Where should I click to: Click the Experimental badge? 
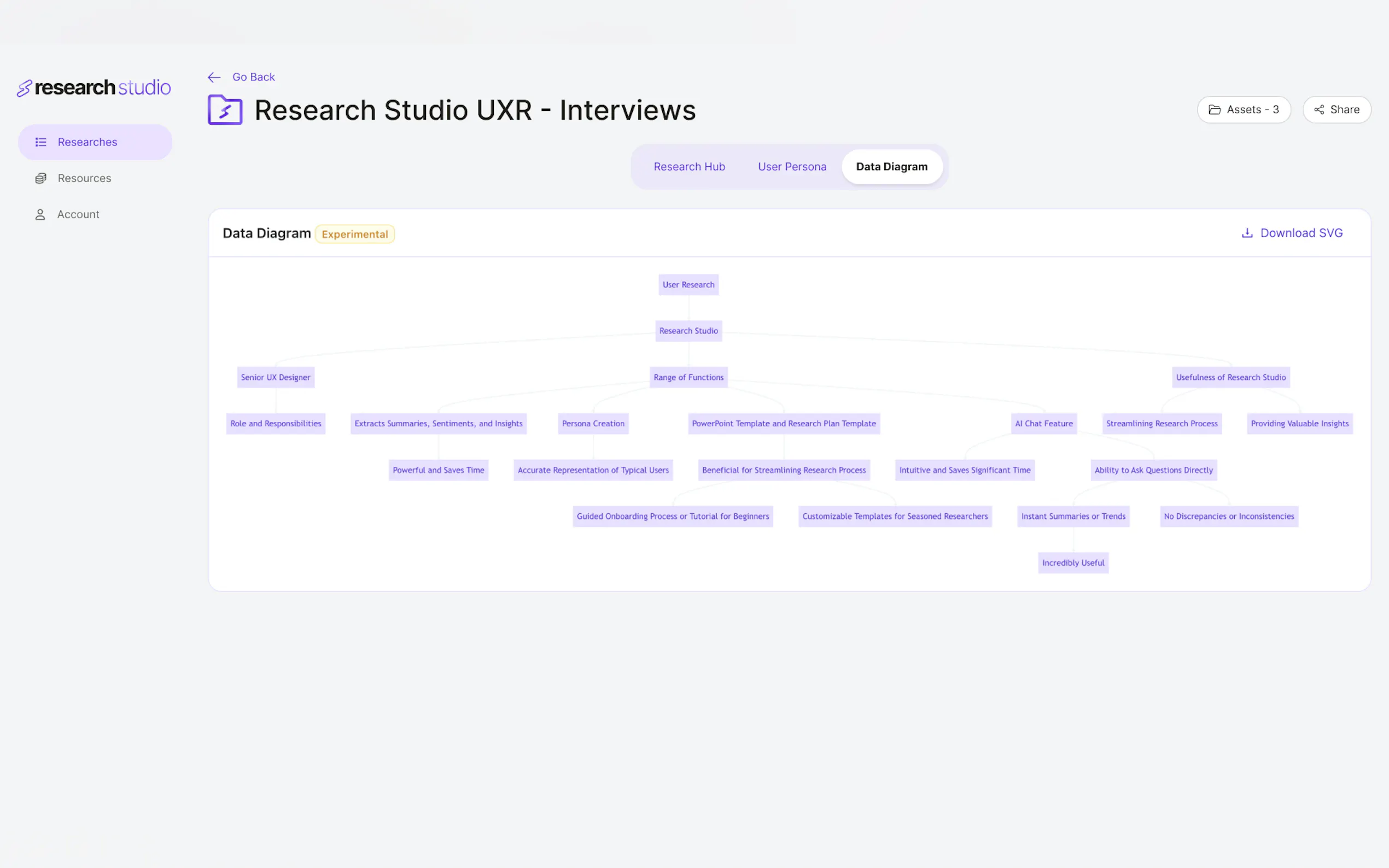[354, 234]
